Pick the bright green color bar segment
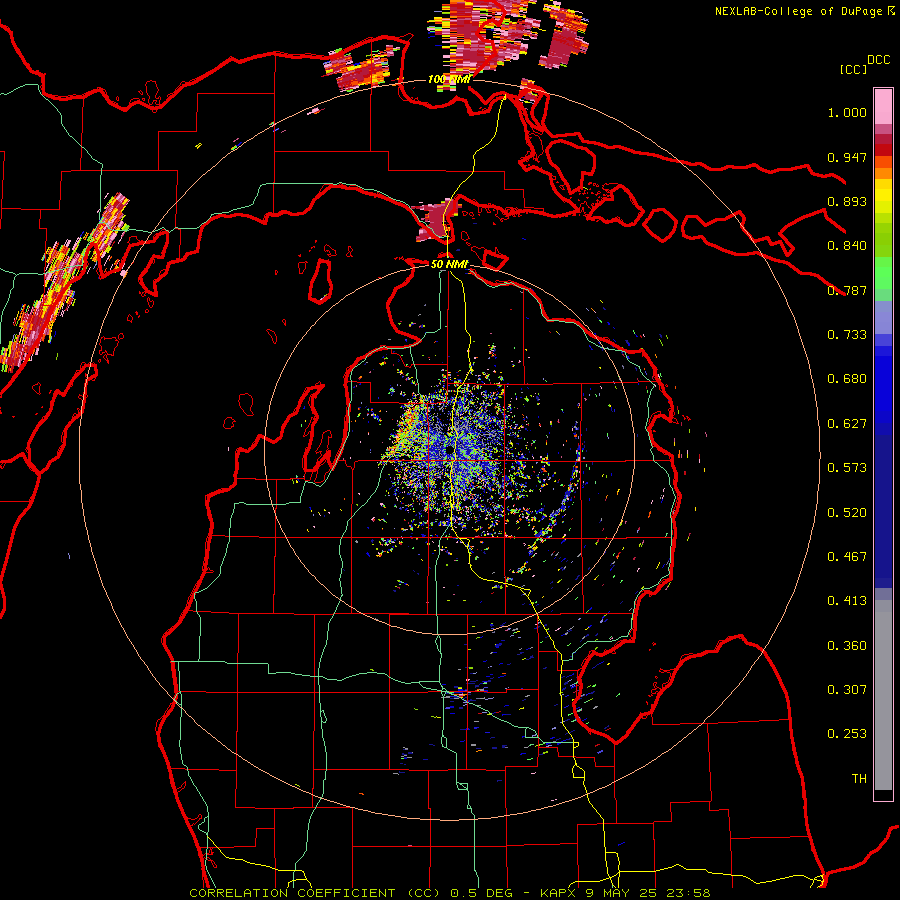Screen dimensions: 900x900 click(883, 273)
